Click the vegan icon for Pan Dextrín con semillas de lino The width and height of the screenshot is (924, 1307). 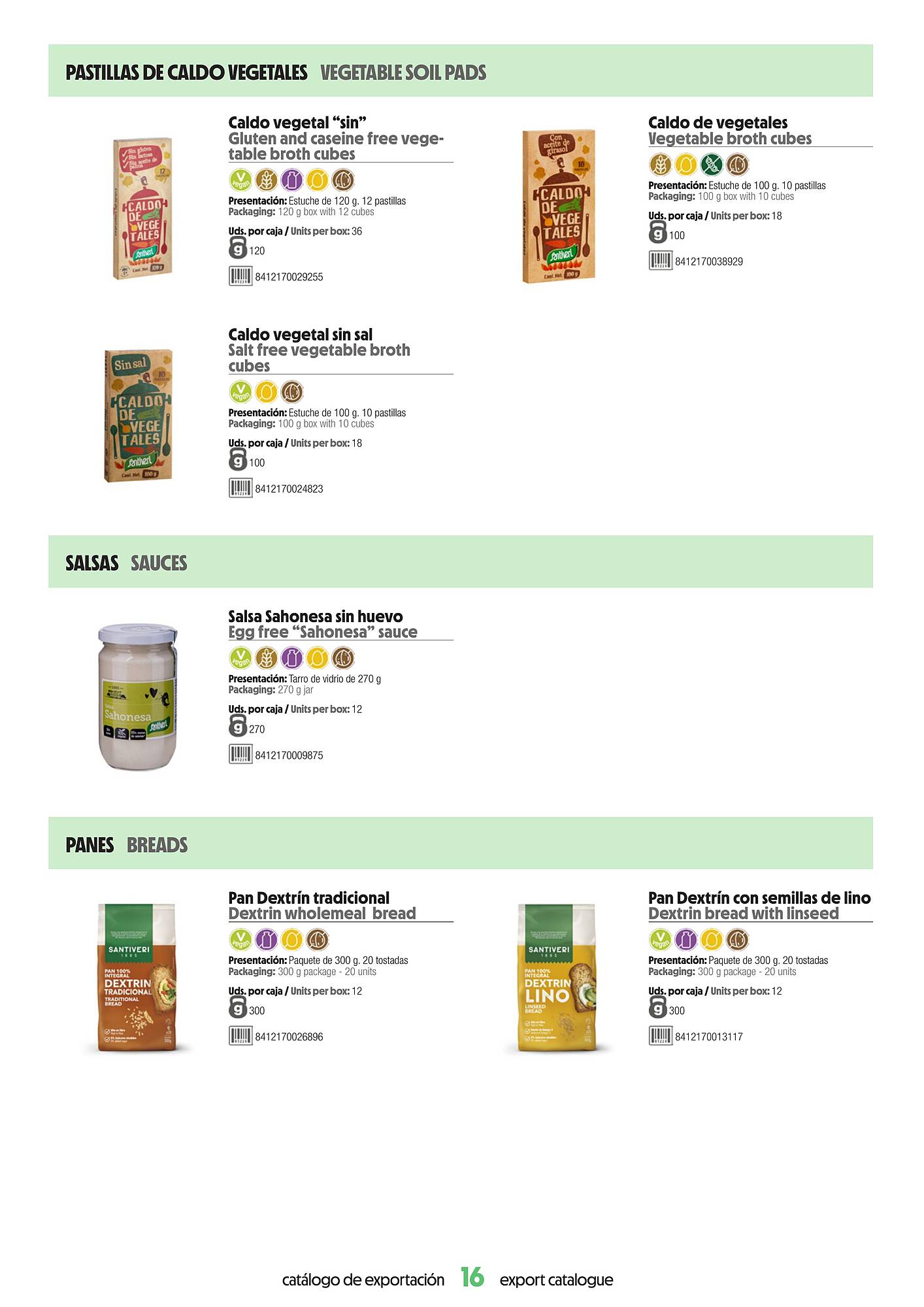point(660,940)
